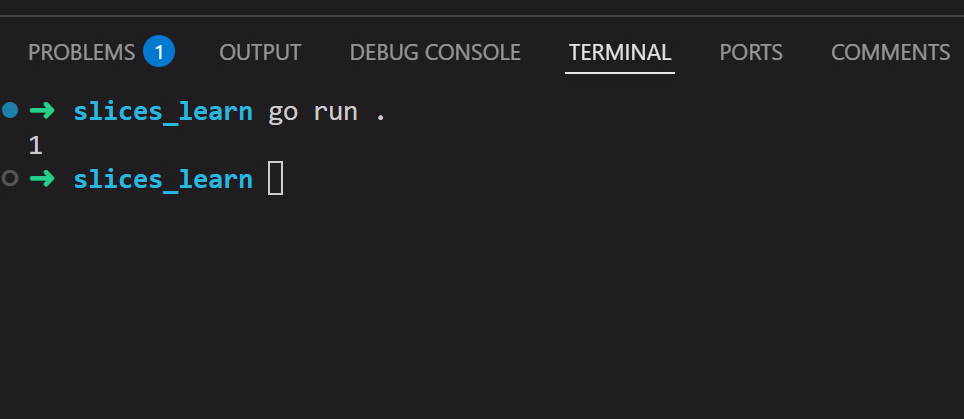Click the blue command decoration dot
This screenshot has height=419, width=964.
(11, 111)
